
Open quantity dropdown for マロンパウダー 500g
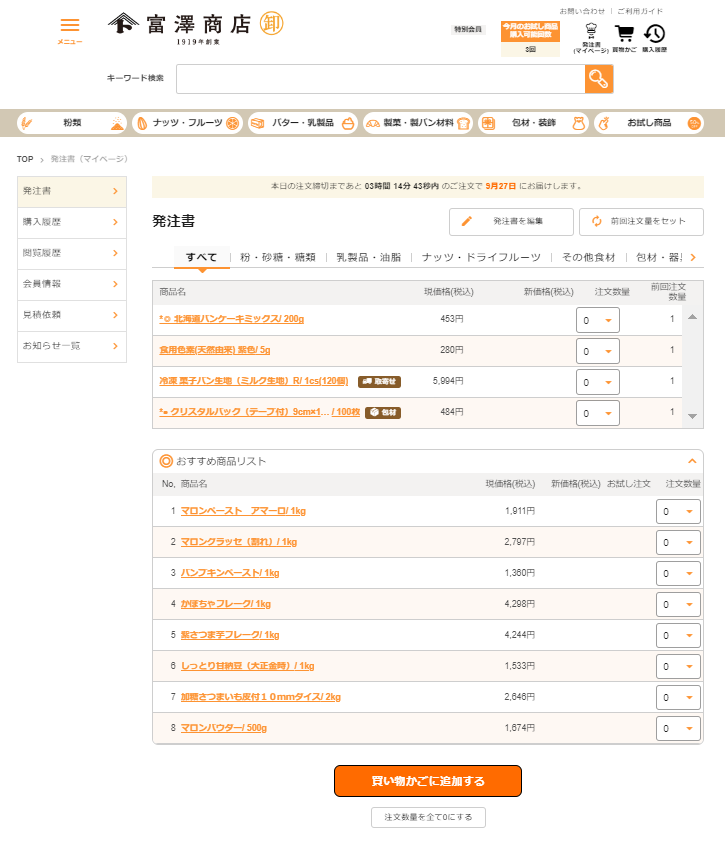pos(678,729)
